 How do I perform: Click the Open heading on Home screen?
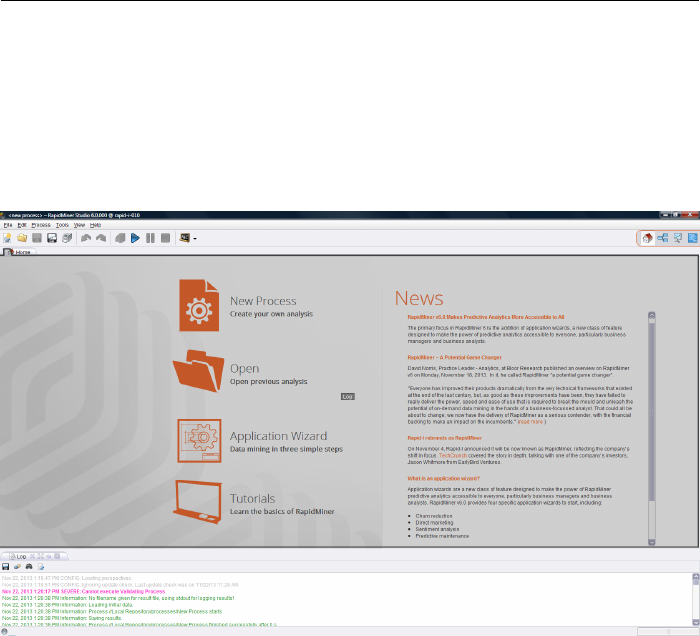pyautogui.click(x=244, y=369)
